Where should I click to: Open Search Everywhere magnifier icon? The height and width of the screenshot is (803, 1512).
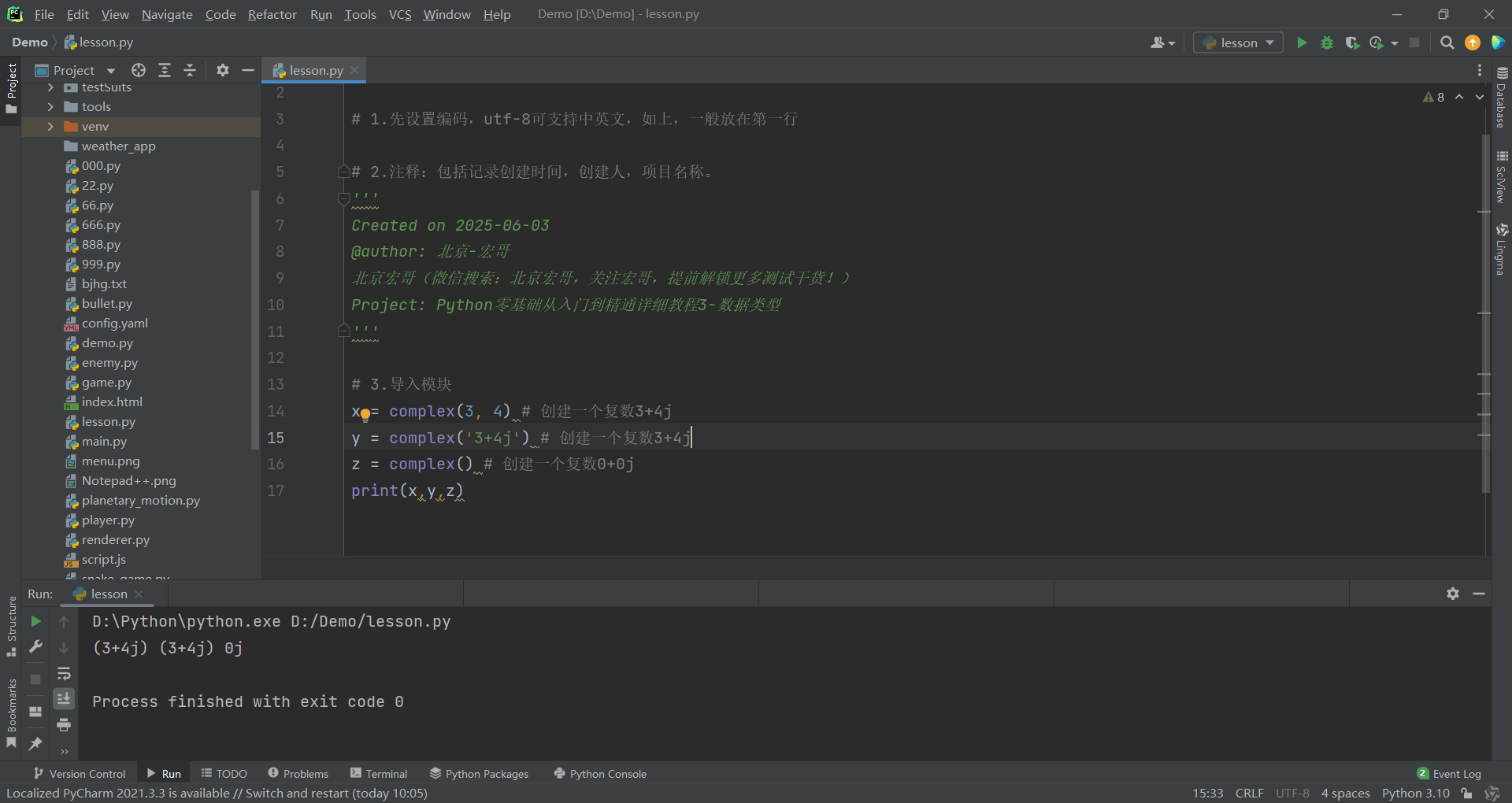[1447, 43]
